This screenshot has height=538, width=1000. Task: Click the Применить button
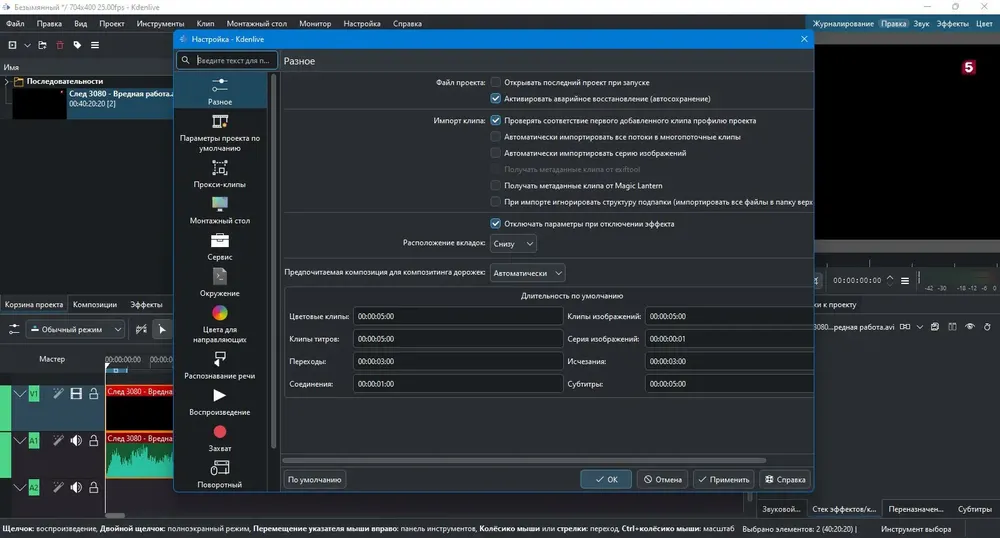(724, 479)
